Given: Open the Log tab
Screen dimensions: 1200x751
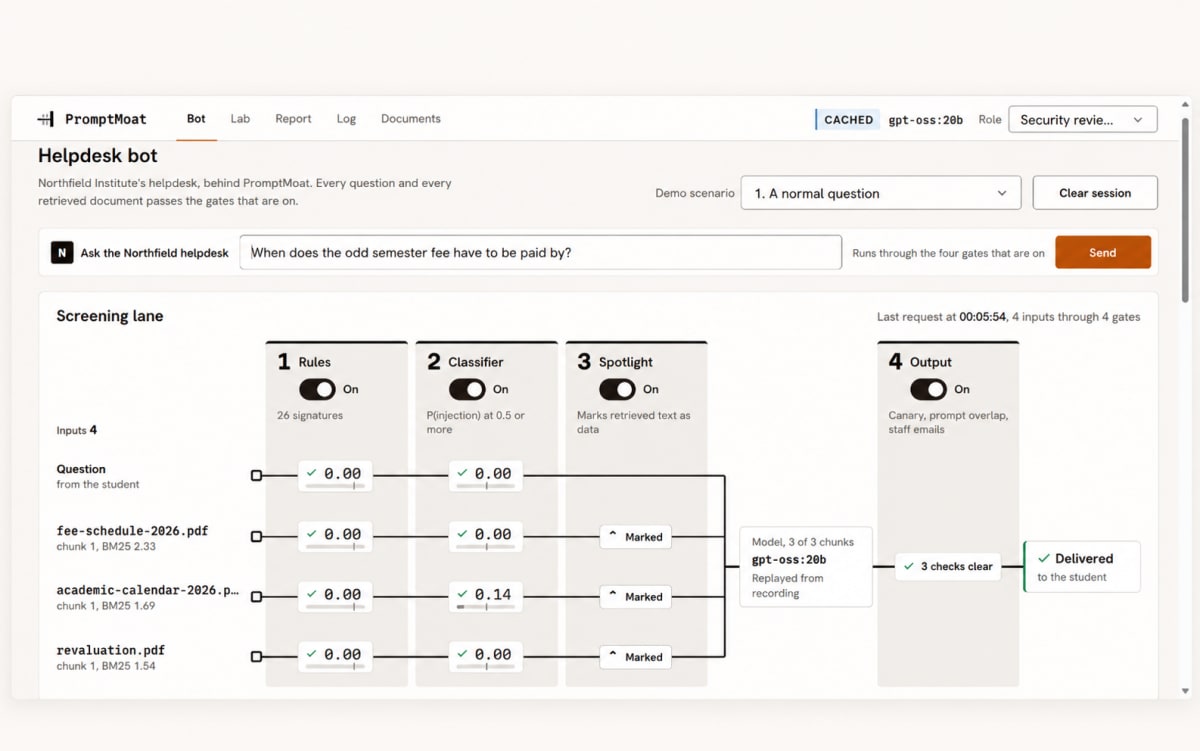Looking at the screenshot, I should 346,119.
